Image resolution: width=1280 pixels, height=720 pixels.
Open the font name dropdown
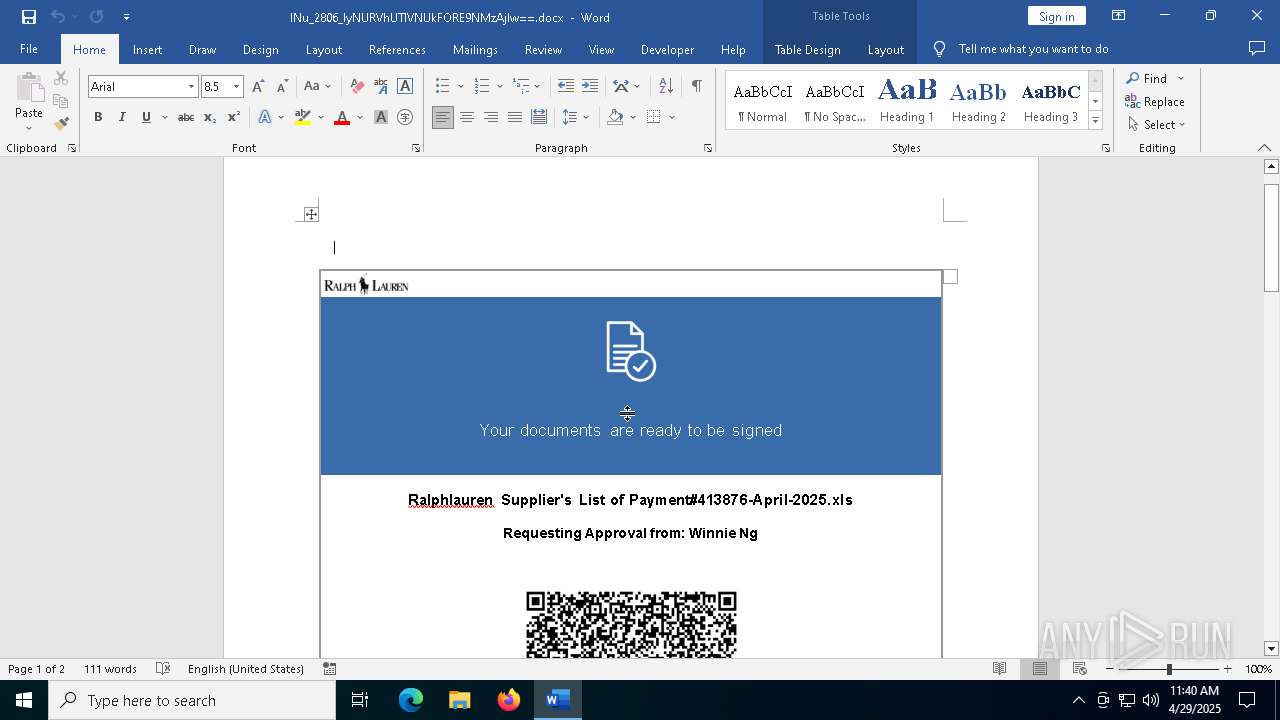(x=191, y=87)
